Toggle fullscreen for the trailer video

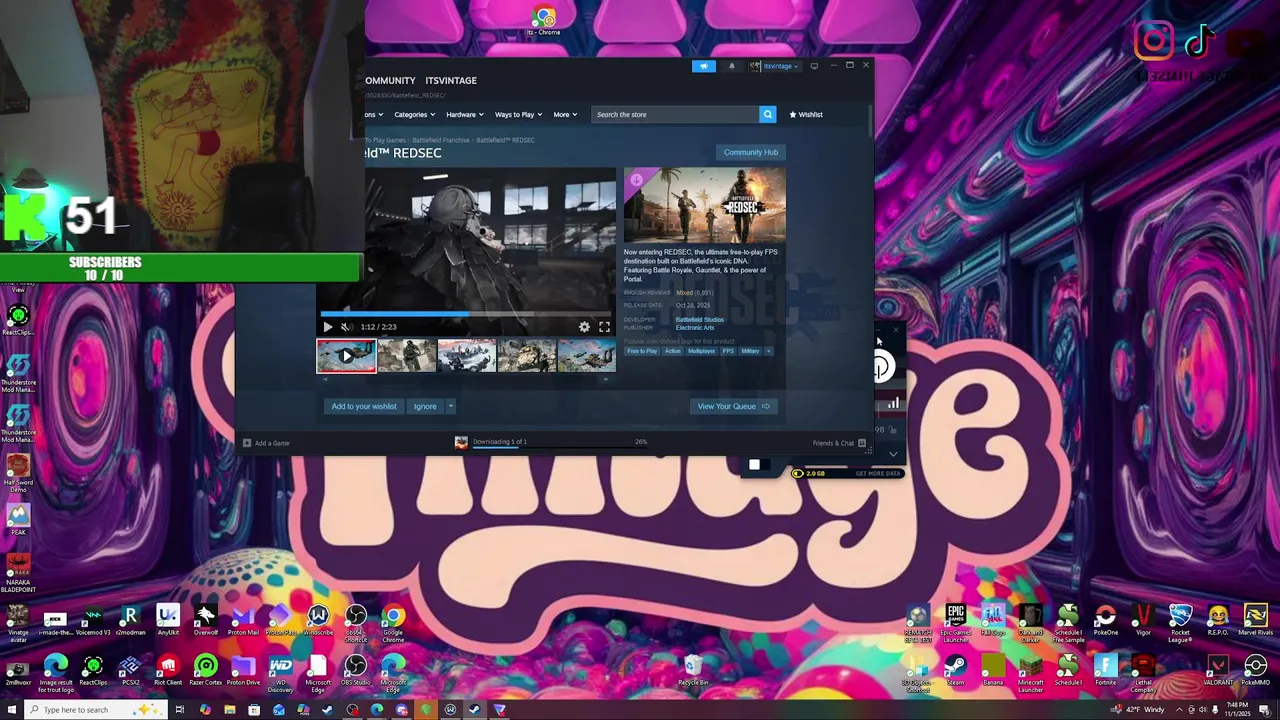coord(604,327)
